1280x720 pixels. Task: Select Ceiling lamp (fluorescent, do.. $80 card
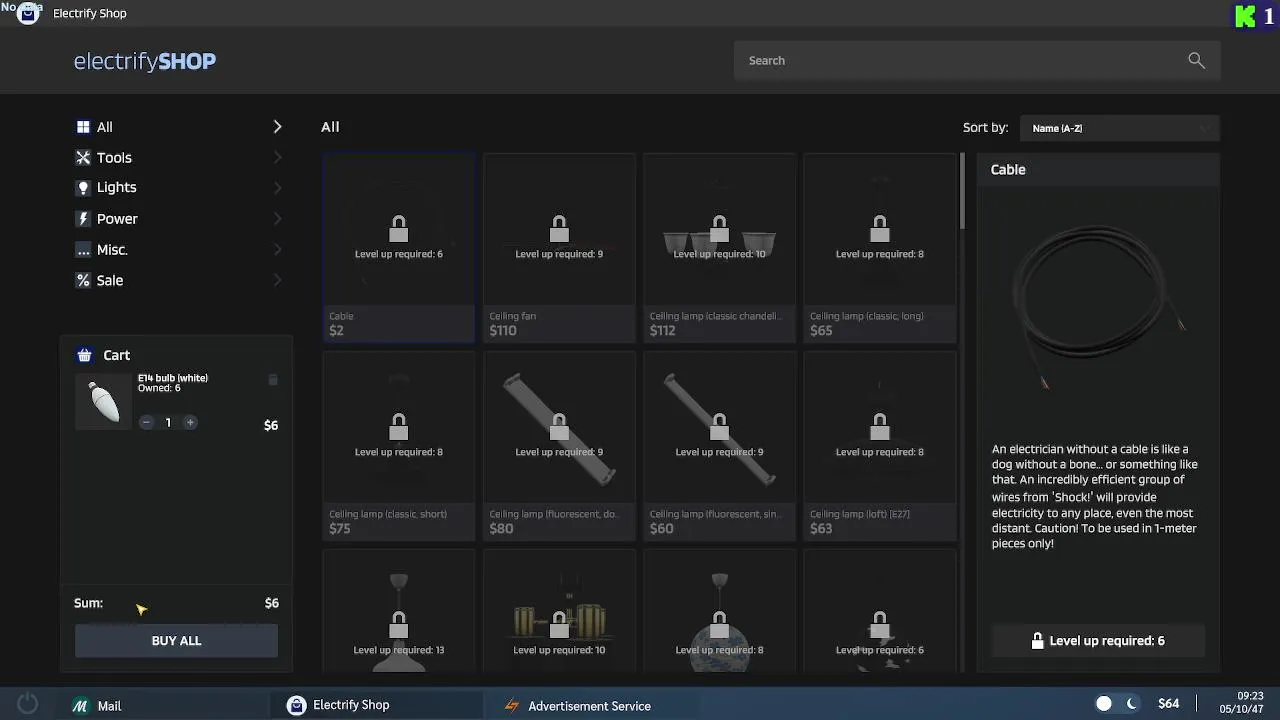(x=559, y=446)
